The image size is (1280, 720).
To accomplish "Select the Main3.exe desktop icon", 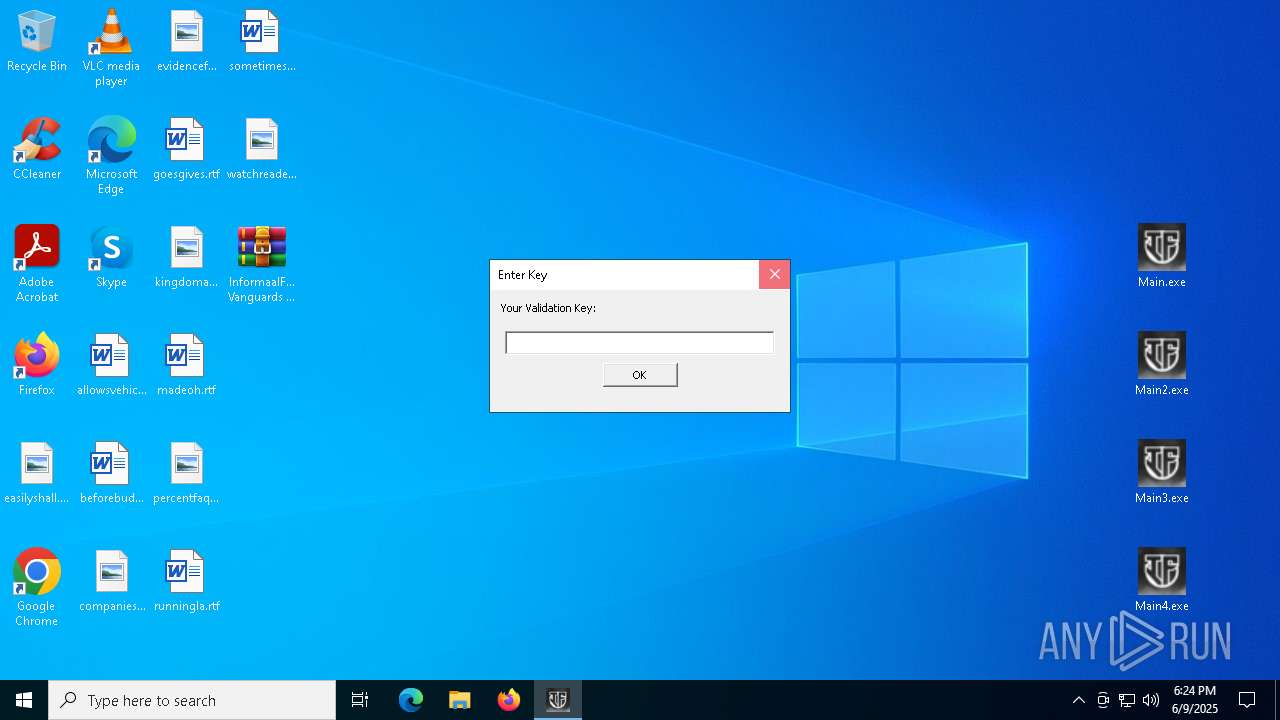I will (x=1162, y=472).
